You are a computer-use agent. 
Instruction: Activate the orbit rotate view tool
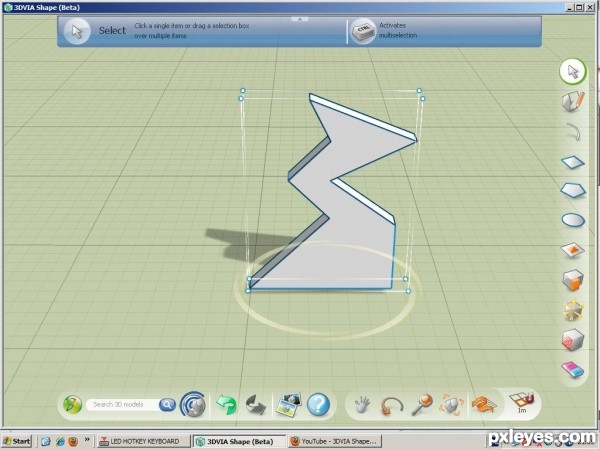point(391,406)
